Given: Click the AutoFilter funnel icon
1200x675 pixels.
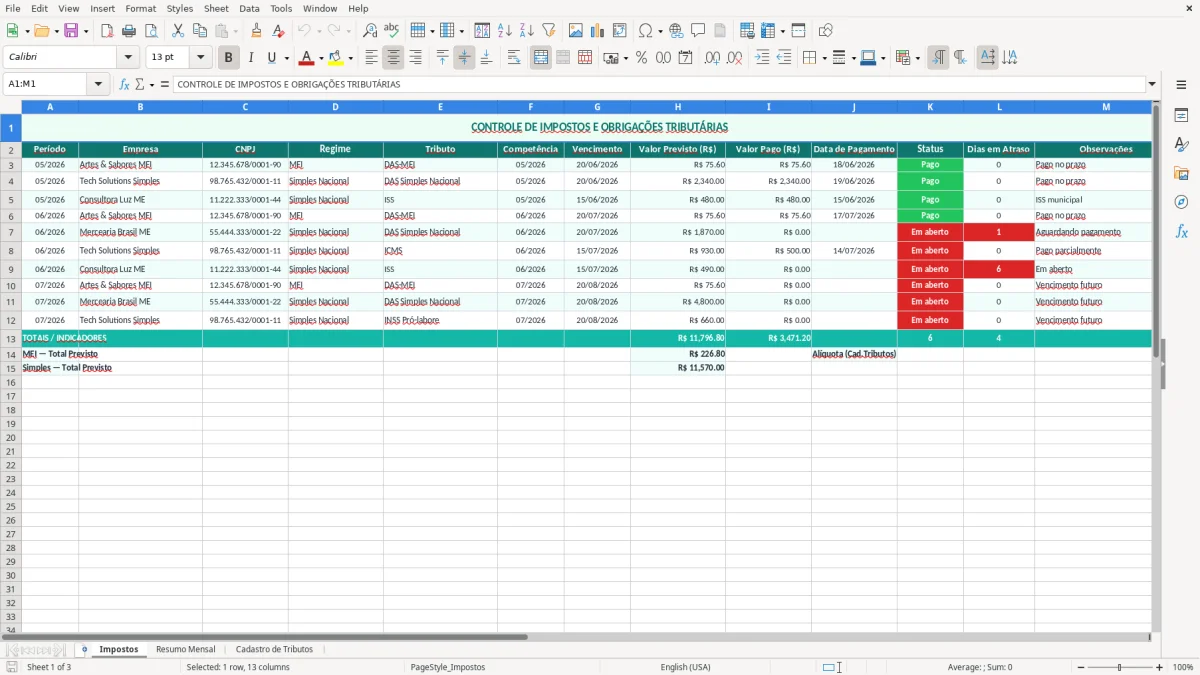Looking at the screenshot, I should click(x=549, y=31).
